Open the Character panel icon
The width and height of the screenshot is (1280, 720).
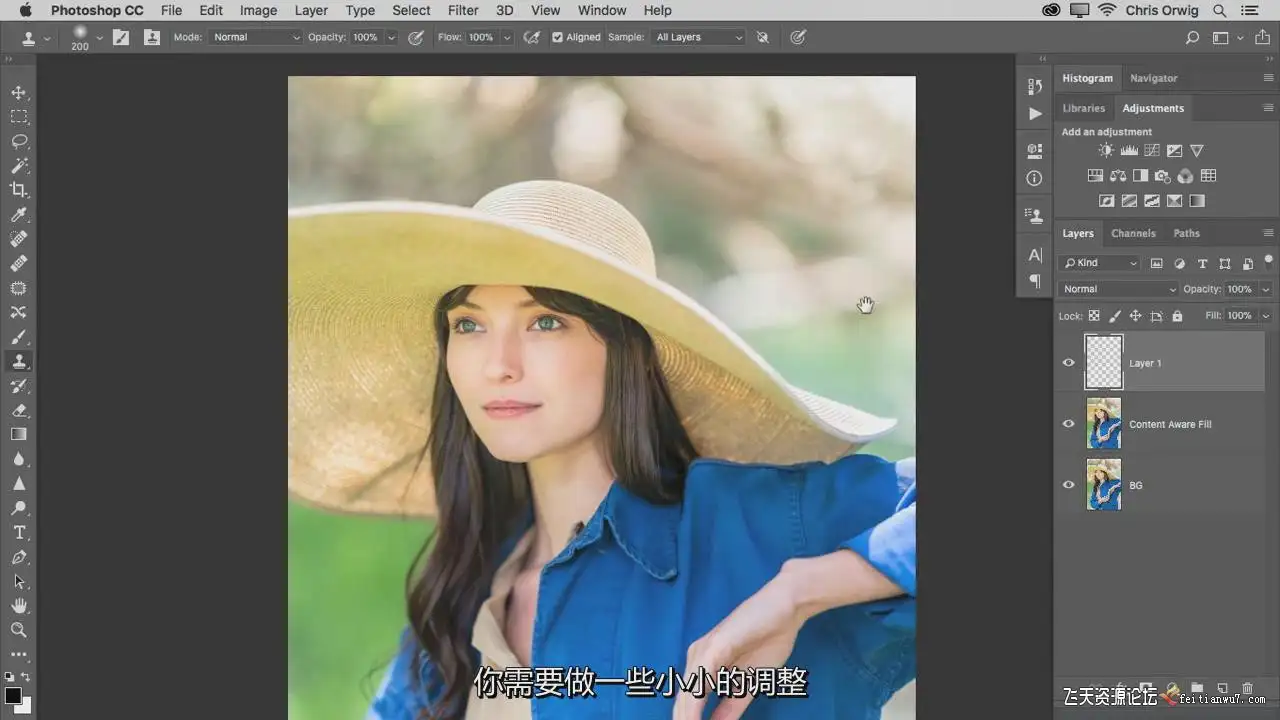tap(1035, 255)
